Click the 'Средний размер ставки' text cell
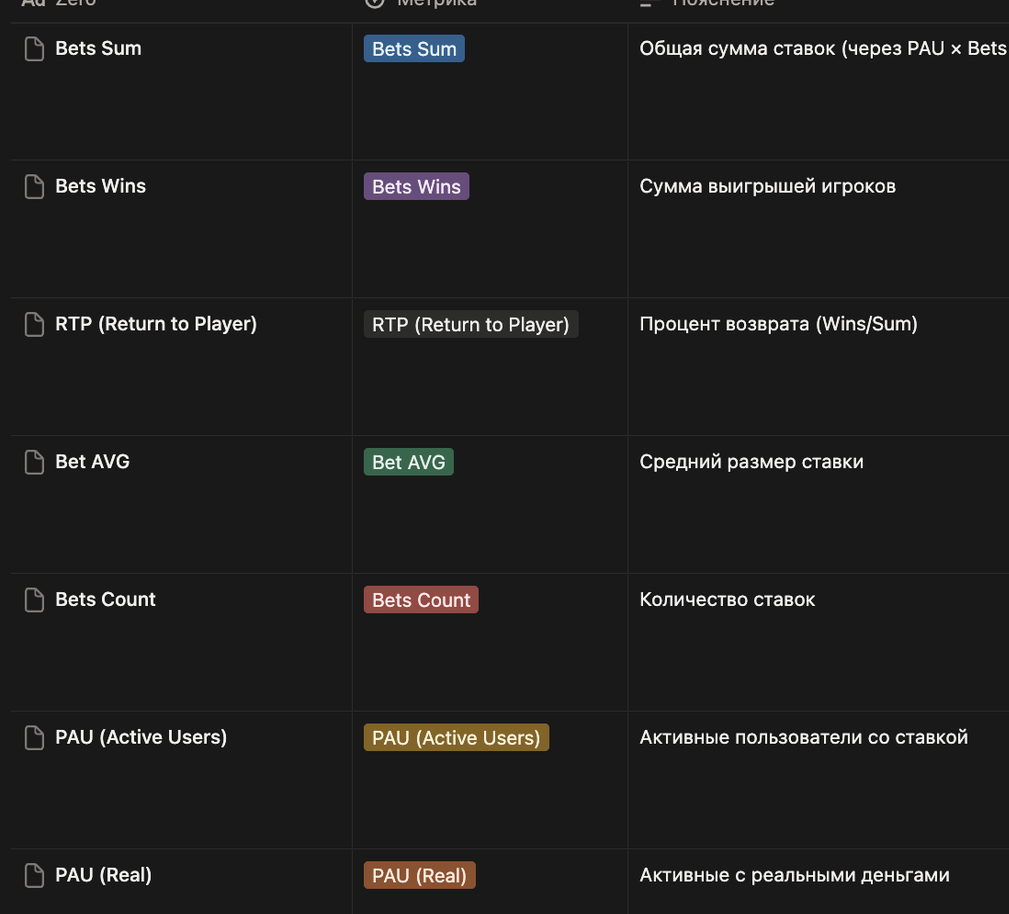 [x=751, y=462]
